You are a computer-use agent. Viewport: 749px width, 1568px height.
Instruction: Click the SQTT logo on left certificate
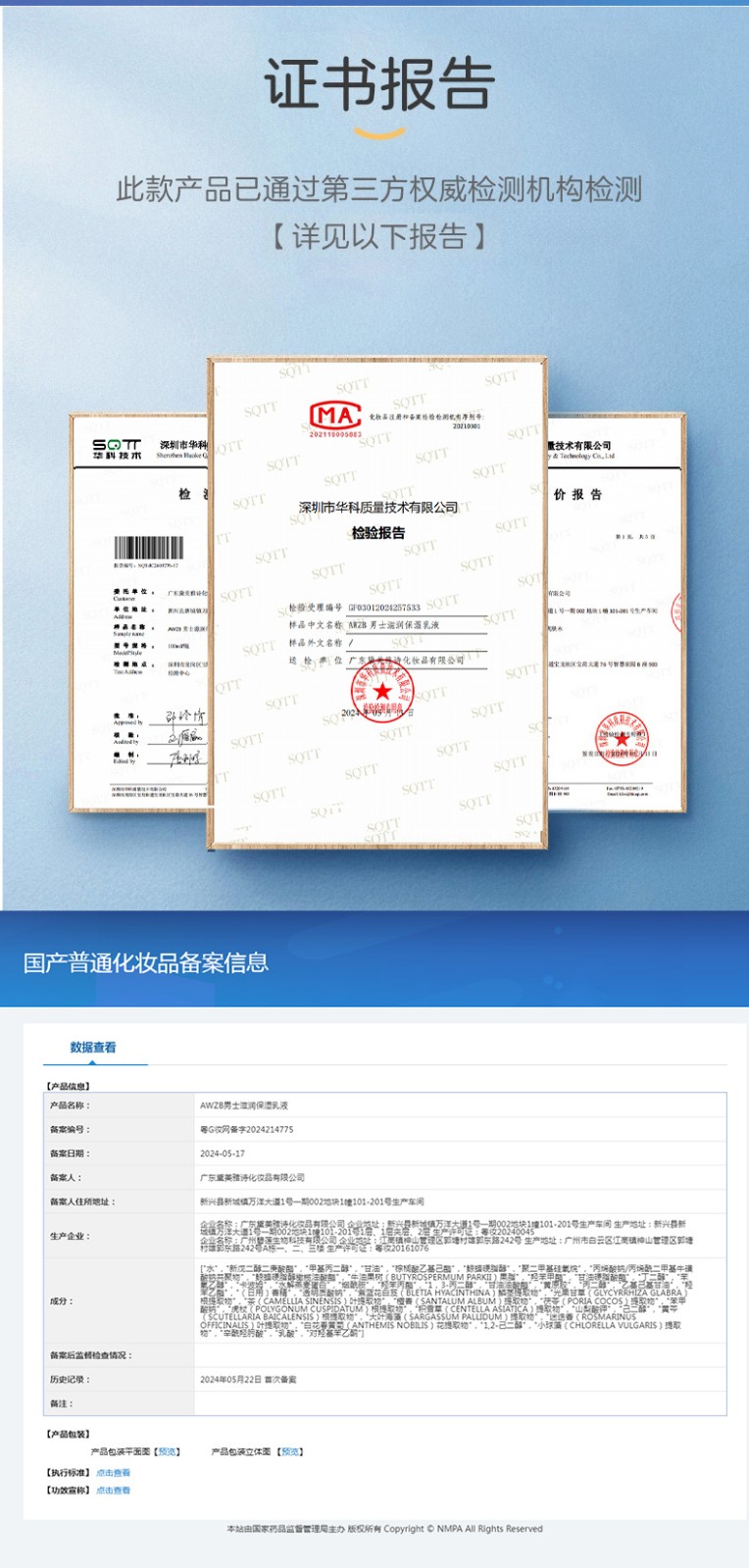tap(117, 449)
